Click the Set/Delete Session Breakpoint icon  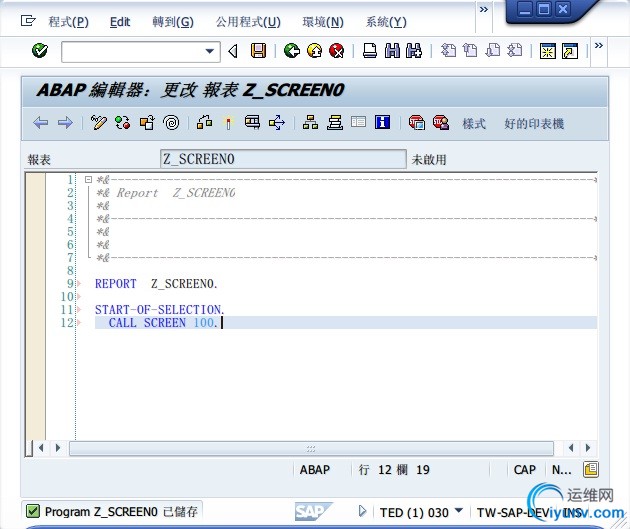pyautogui.click(x=417, y=122)
